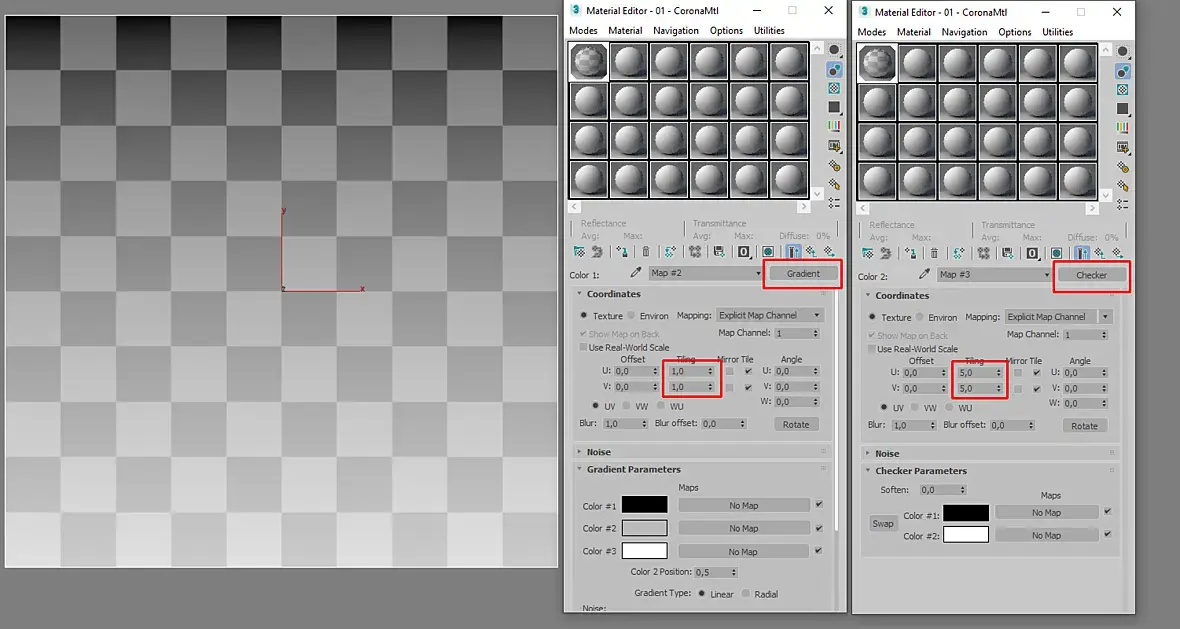Click Gradient Color #1 black swatch

click(x=644, y=505)
